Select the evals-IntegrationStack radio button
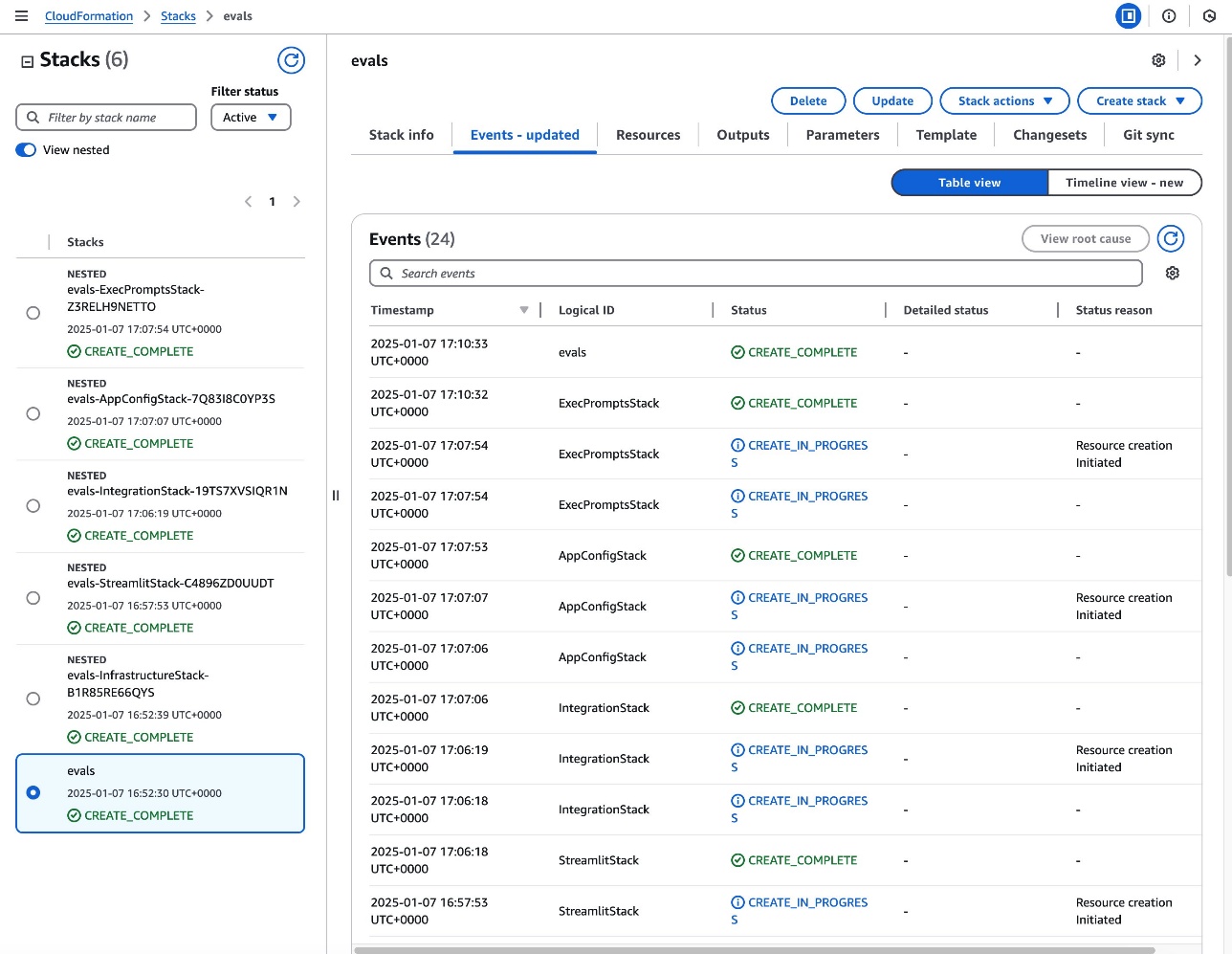Image resolution: width=1232 pixels, height=954 pixels. point(33,505)
